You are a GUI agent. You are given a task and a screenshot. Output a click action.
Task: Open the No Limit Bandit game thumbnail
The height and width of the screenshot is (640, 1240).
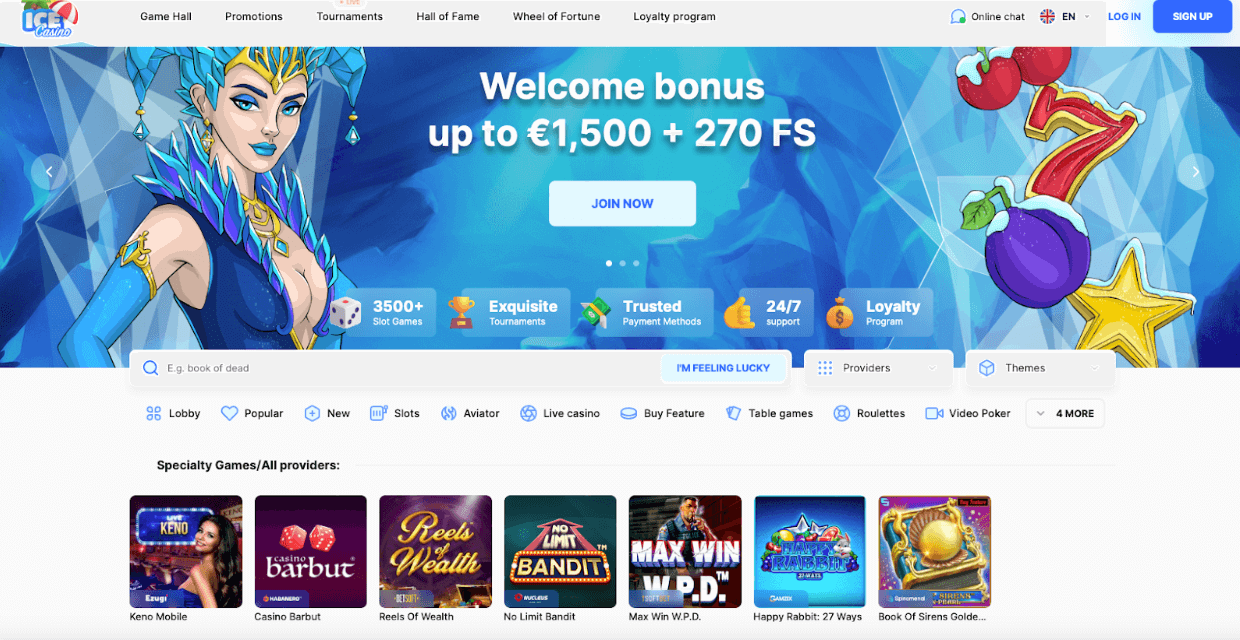[560, 552]
